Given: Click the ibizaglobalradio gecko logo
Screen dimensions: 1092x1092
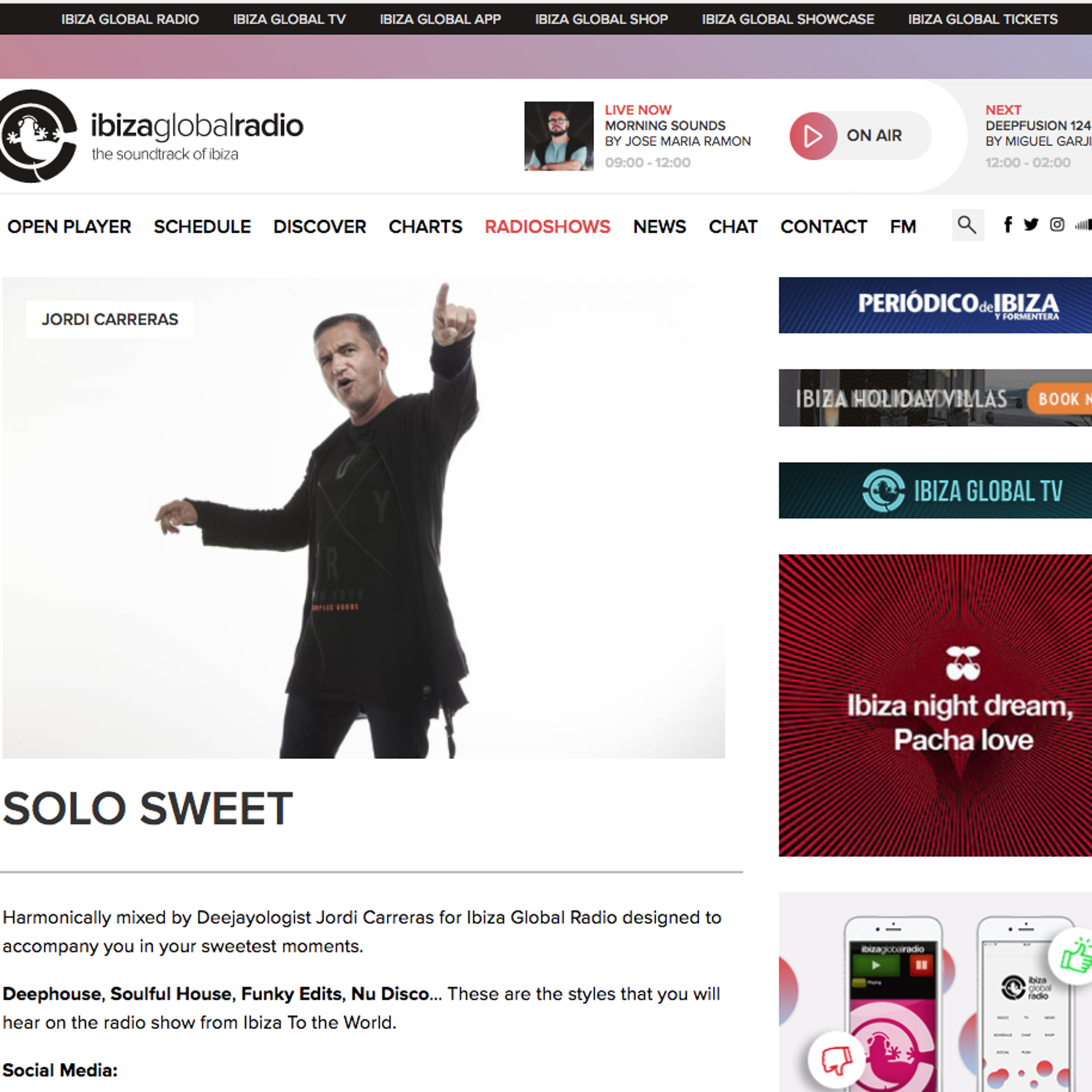Looking at the screenshot, I should pos(37,136).
